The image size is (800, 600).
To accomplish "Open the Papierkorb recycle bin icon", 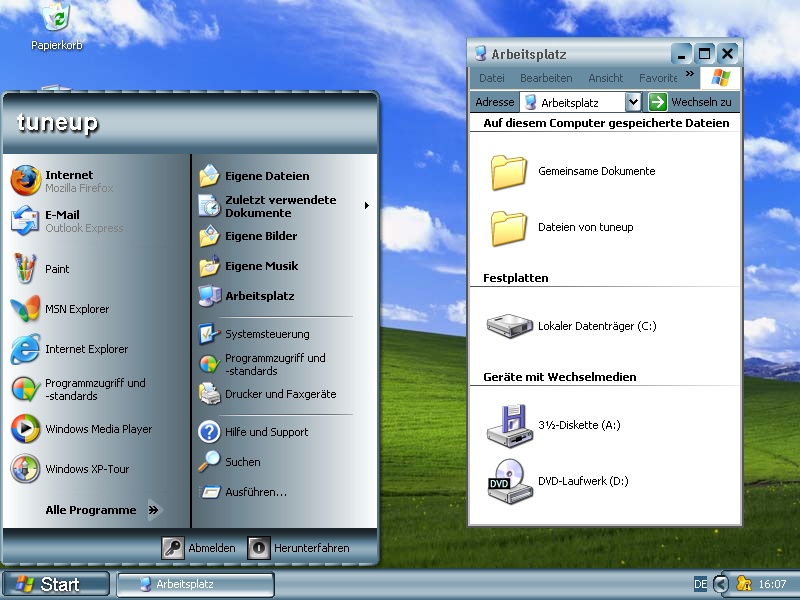I will [57, 26].
